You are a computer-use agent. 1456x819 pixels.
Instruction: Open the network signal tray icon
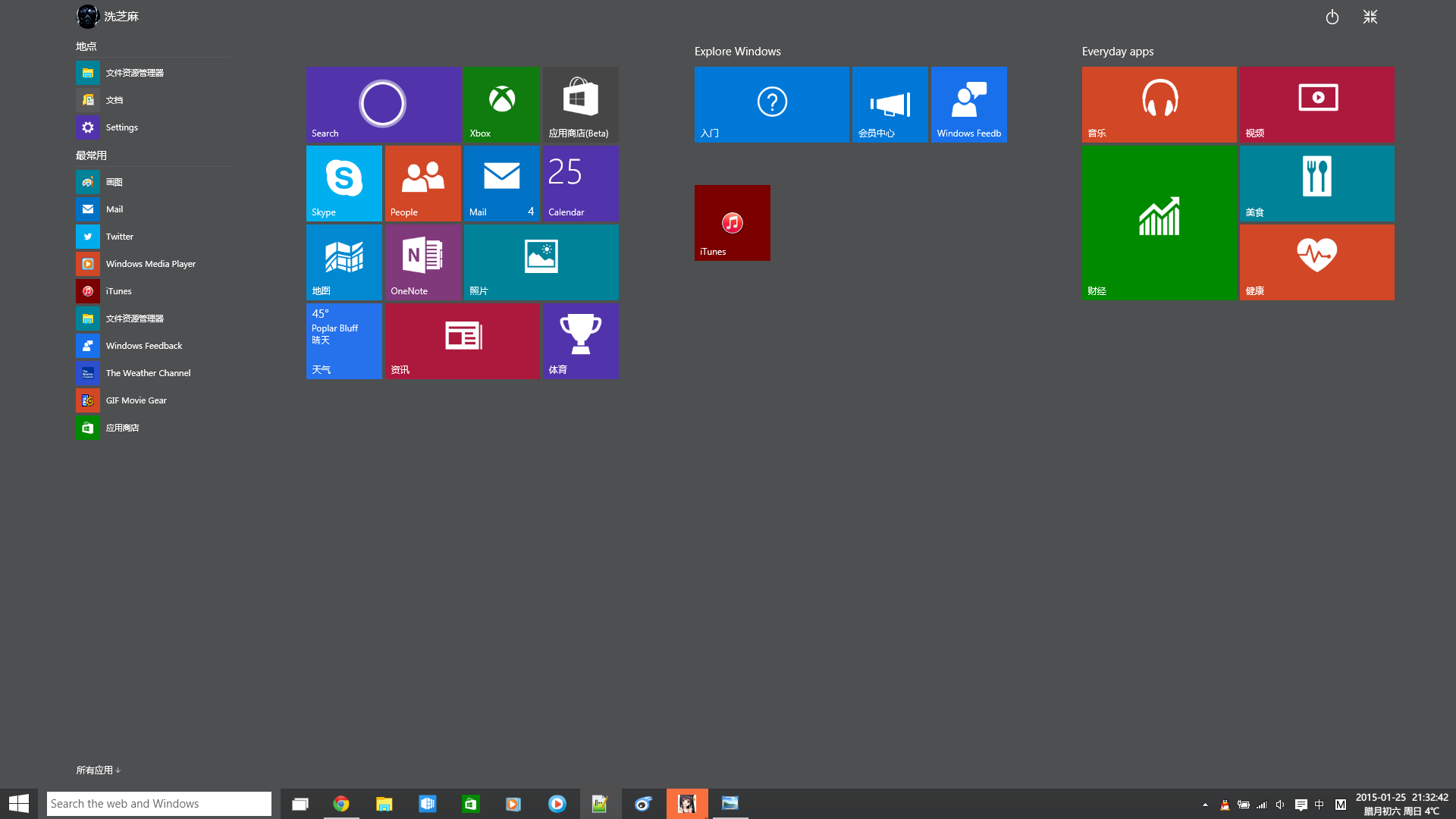[x=1262, y=805]
